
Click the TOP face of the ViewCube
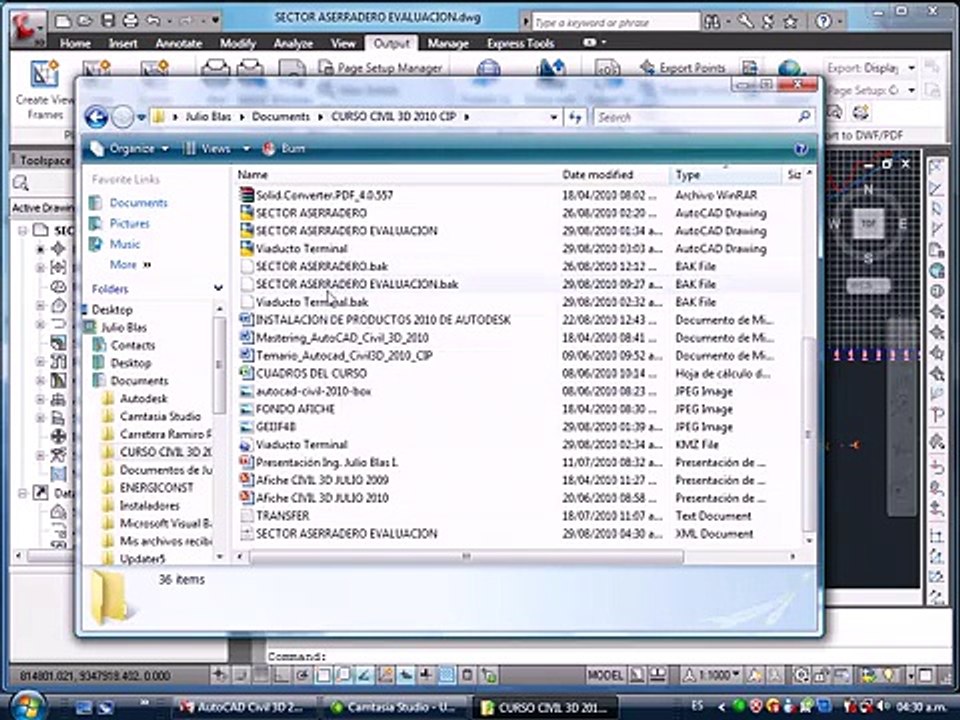click(868, 224)
